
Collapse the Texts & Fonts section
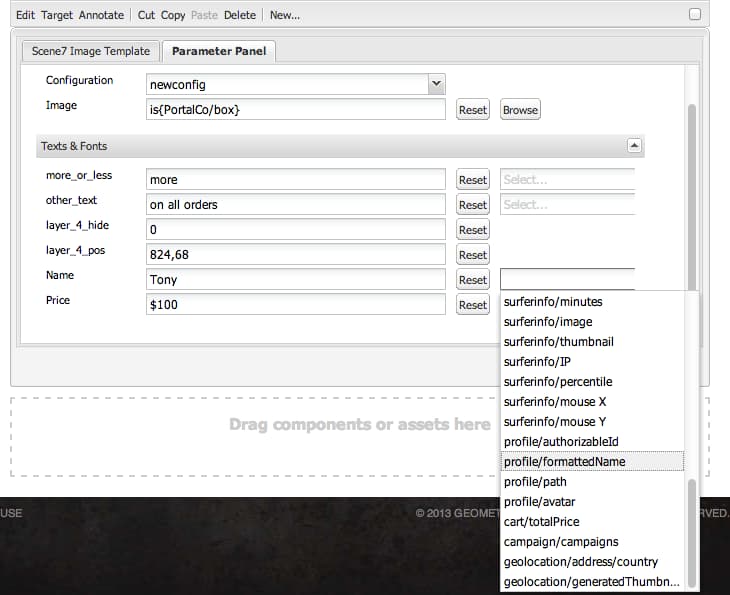point(634,146)
